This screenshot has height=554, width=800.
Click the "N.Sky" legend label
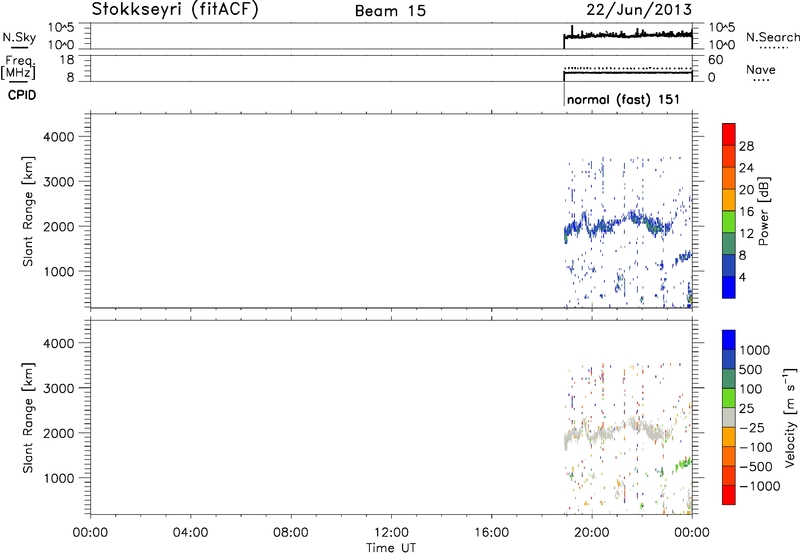pos(19,38)
